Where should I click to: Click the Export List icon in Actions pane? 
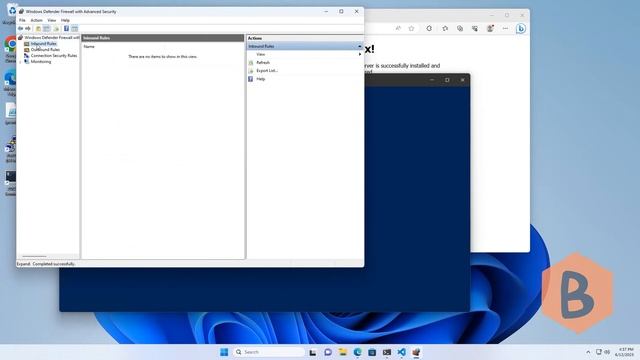[251, 71]
